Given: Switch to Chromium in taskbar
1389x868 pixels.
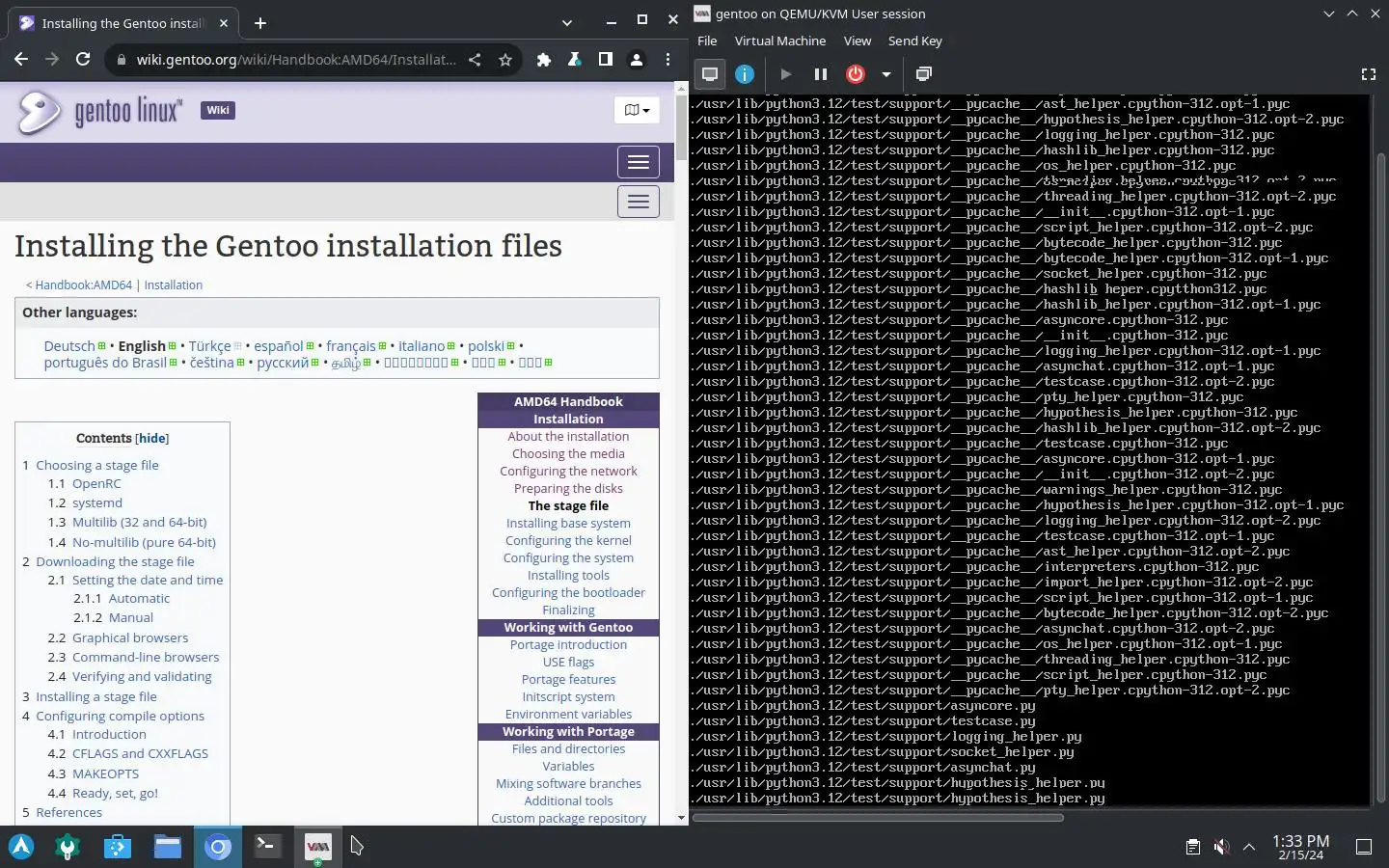Looking at the screenshot, I should pos(218,847).
